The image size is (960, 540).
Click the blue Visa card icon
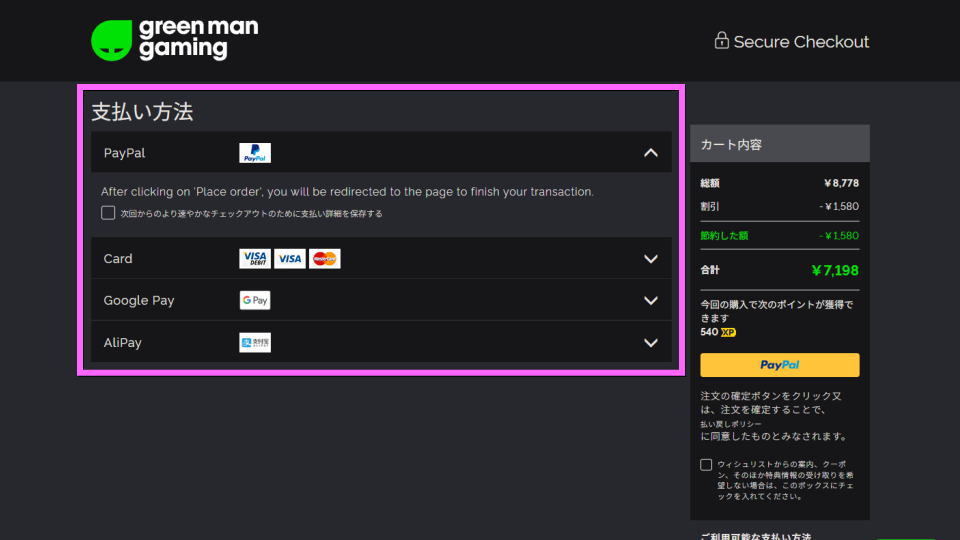click(290, 259)
